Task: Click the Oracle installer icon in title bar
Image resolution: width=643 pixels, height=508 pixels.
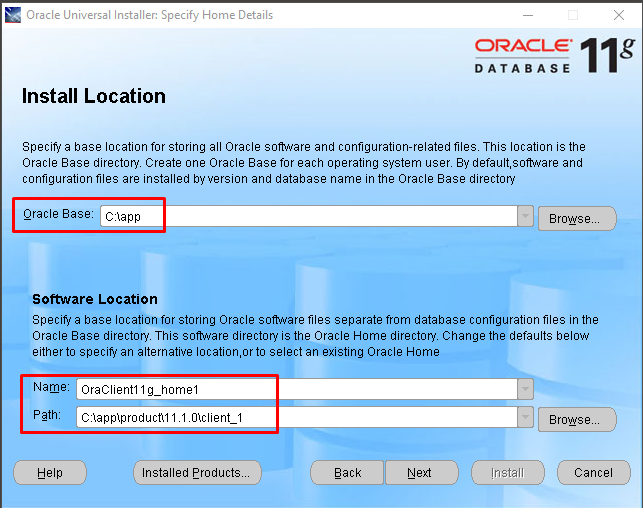Action: (x=12, y=15)
